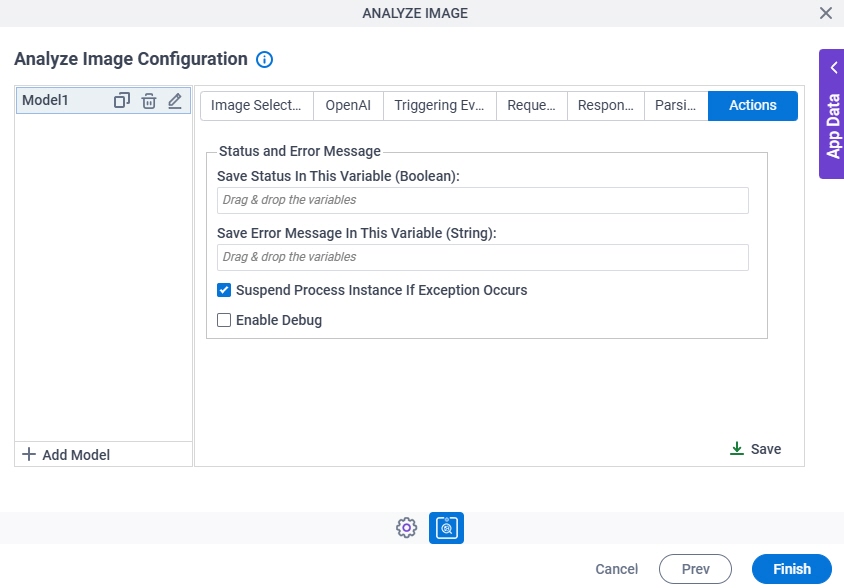
Task: Click the Status and Error Message heading
Action: [x=300, y=151]
